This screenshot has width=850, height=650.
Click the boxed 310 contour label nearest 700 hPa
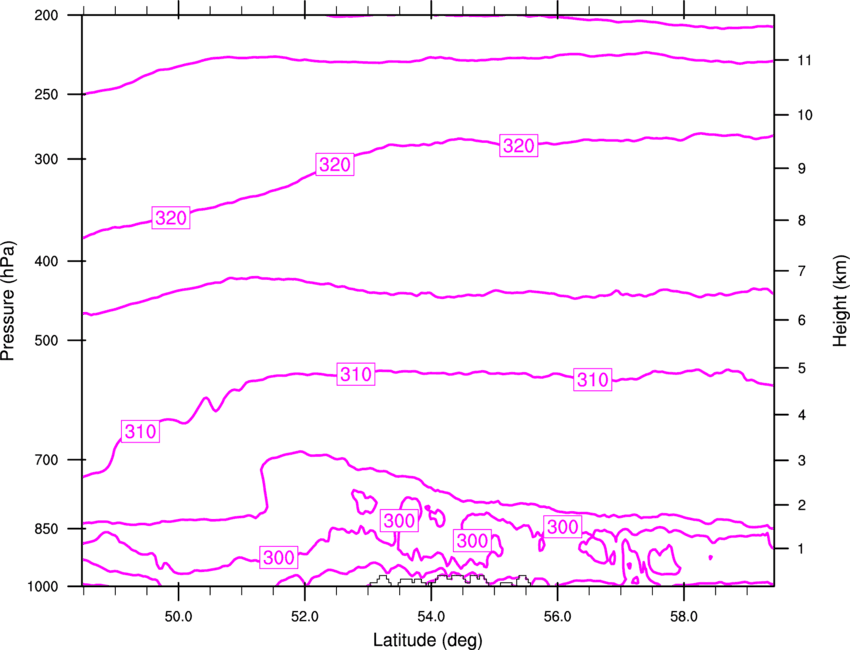140,432
